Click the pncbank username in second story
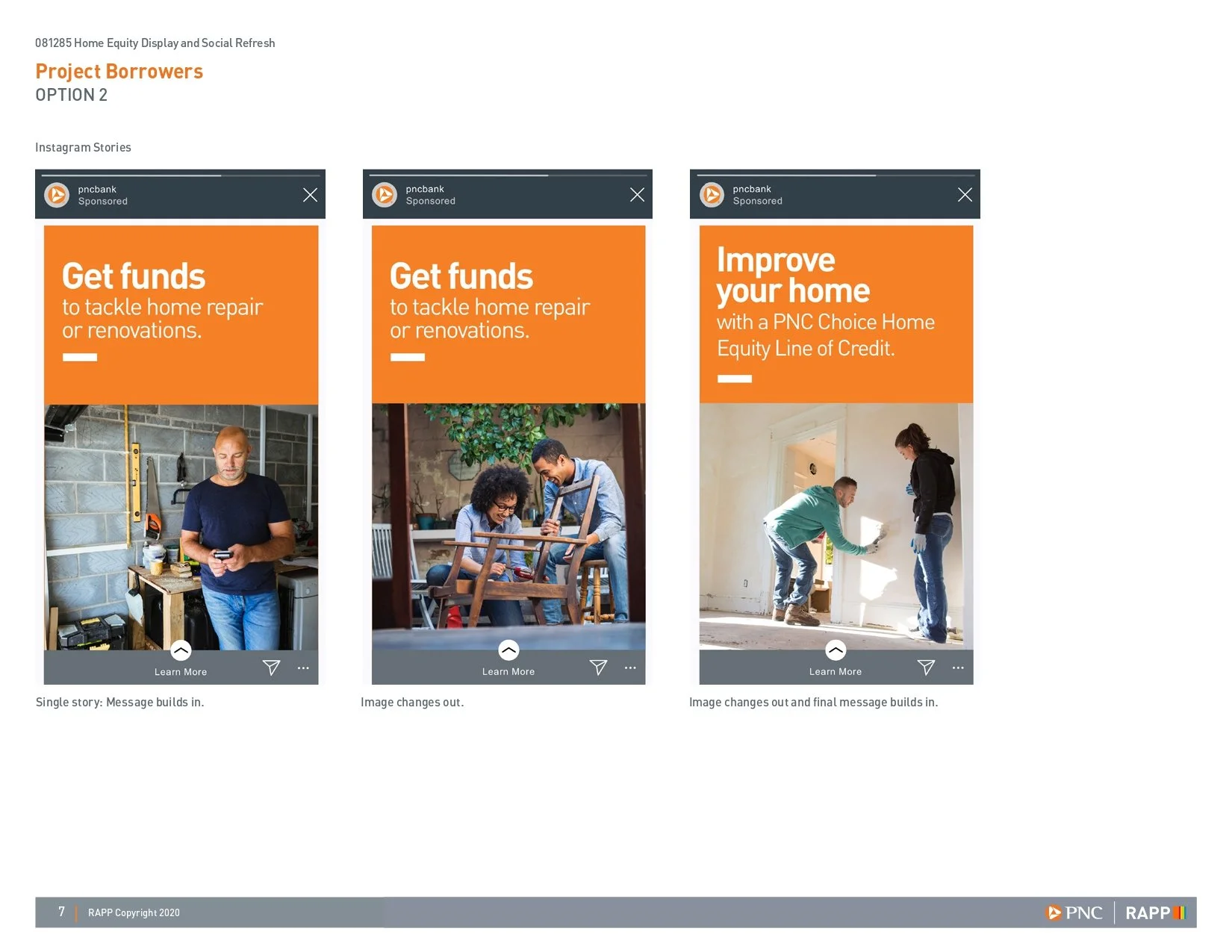The width and height of the screenshot is (1232, 952). pos(425,190)
